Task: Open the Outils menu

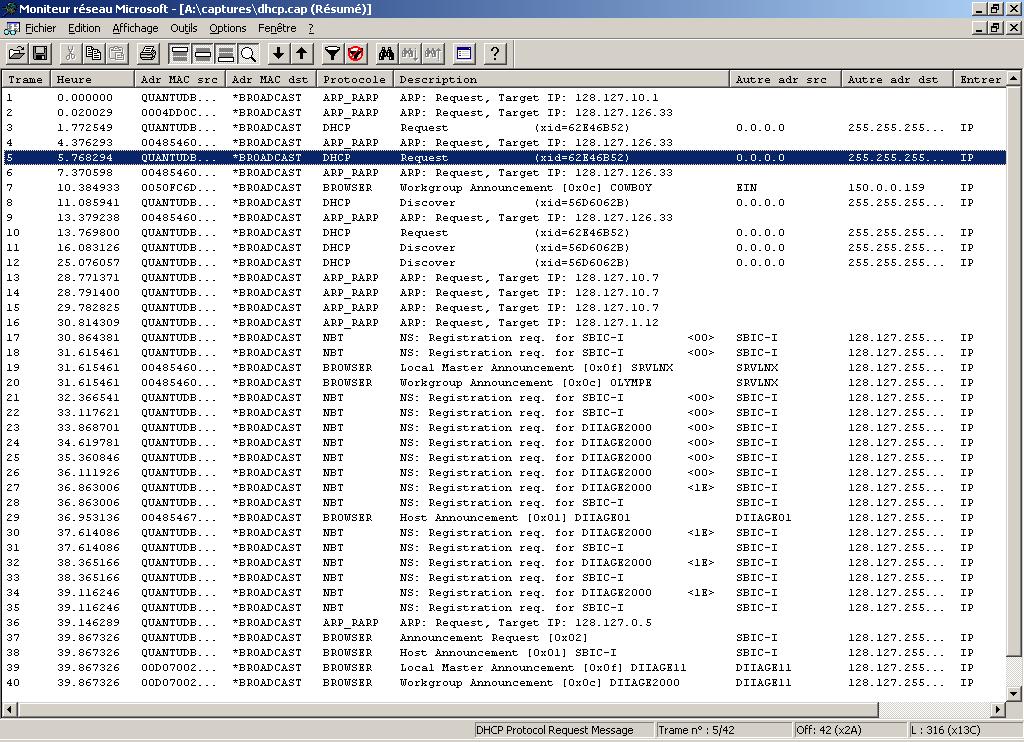Action: [184, 28]
